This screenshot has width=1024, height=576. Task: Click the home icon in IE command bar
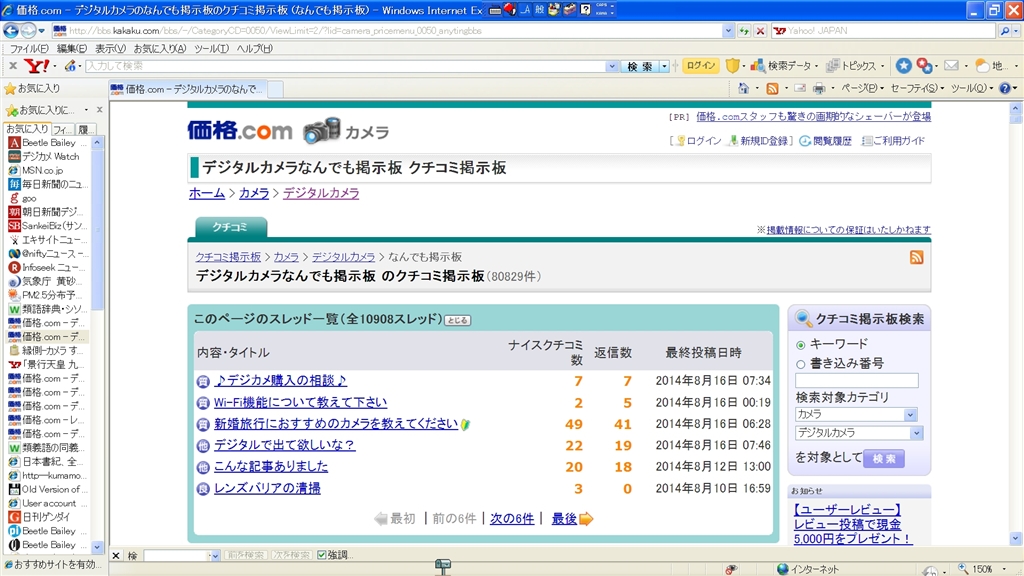(743, 89)
